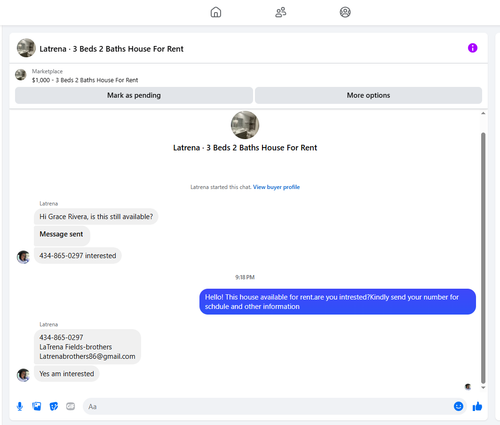The width and height of the screenshot is (500, 425).
Task: Open the GIF picker icon
Action: point(70,406)
